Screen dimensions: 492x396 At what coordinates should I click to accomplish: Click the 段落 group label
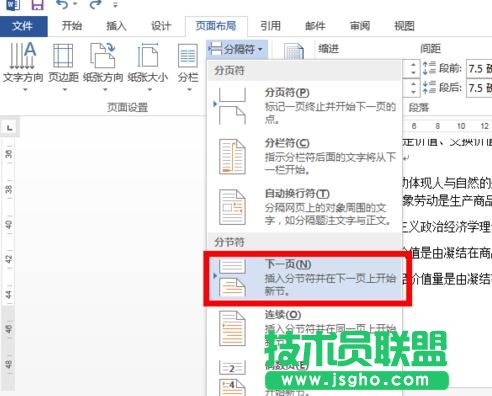click(419, 107)
